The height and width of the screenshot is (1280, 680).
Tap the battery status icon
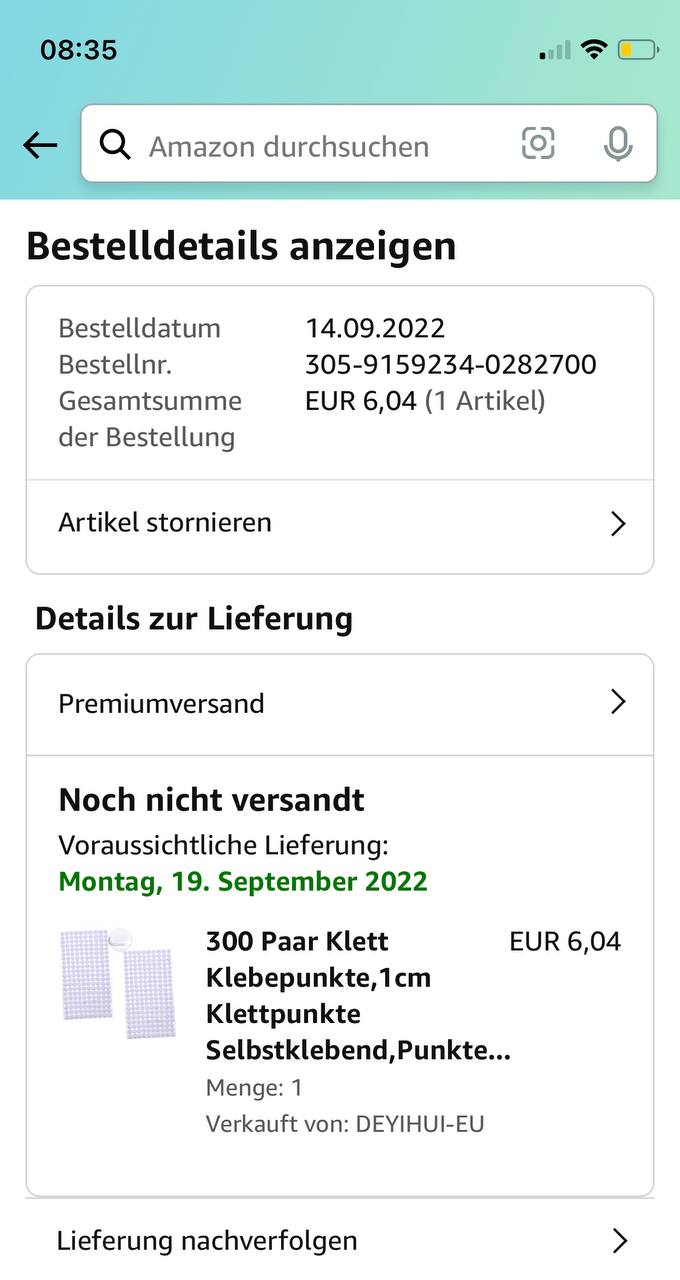[637, 49]
